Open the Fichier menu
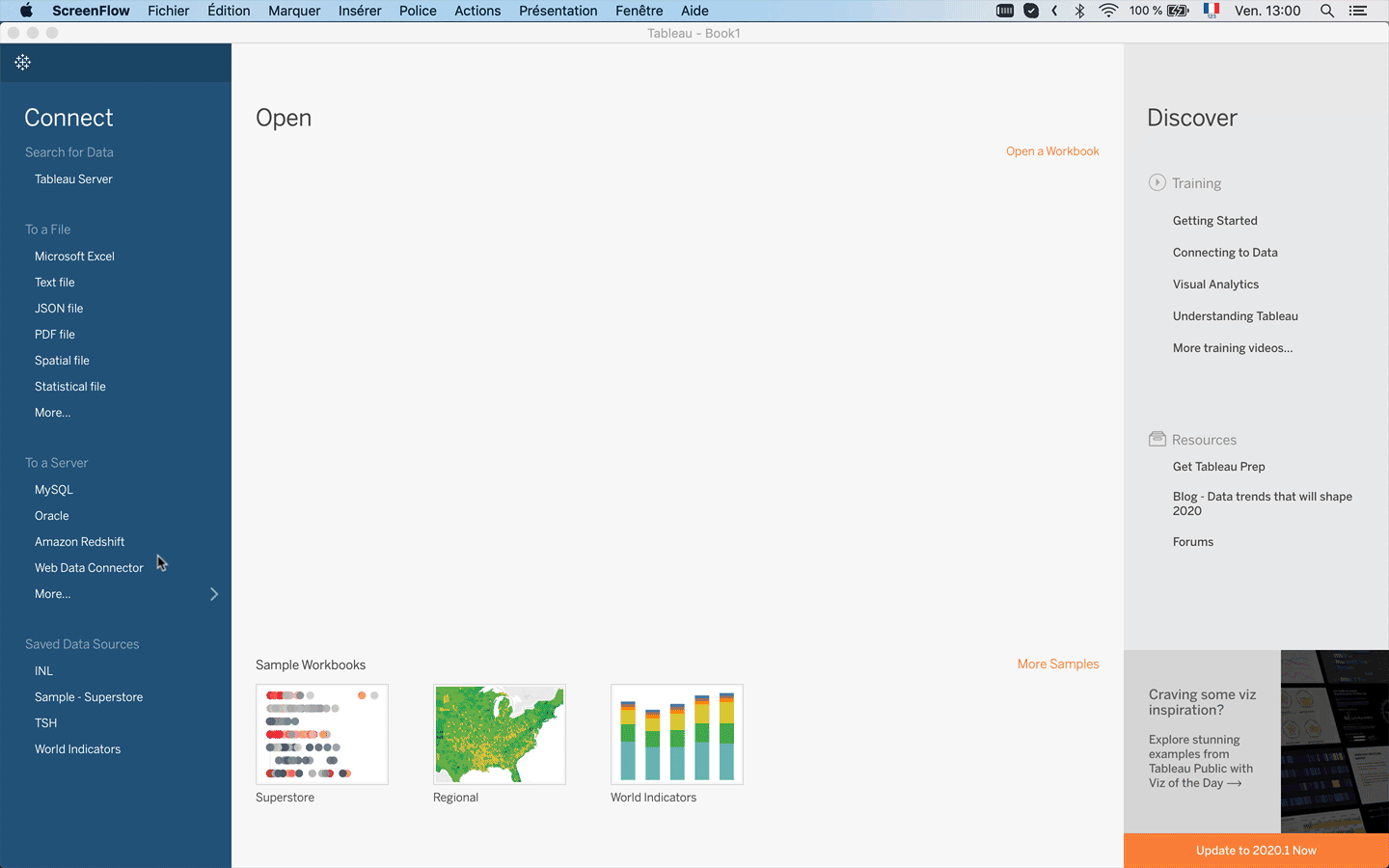 pos(169,11)
